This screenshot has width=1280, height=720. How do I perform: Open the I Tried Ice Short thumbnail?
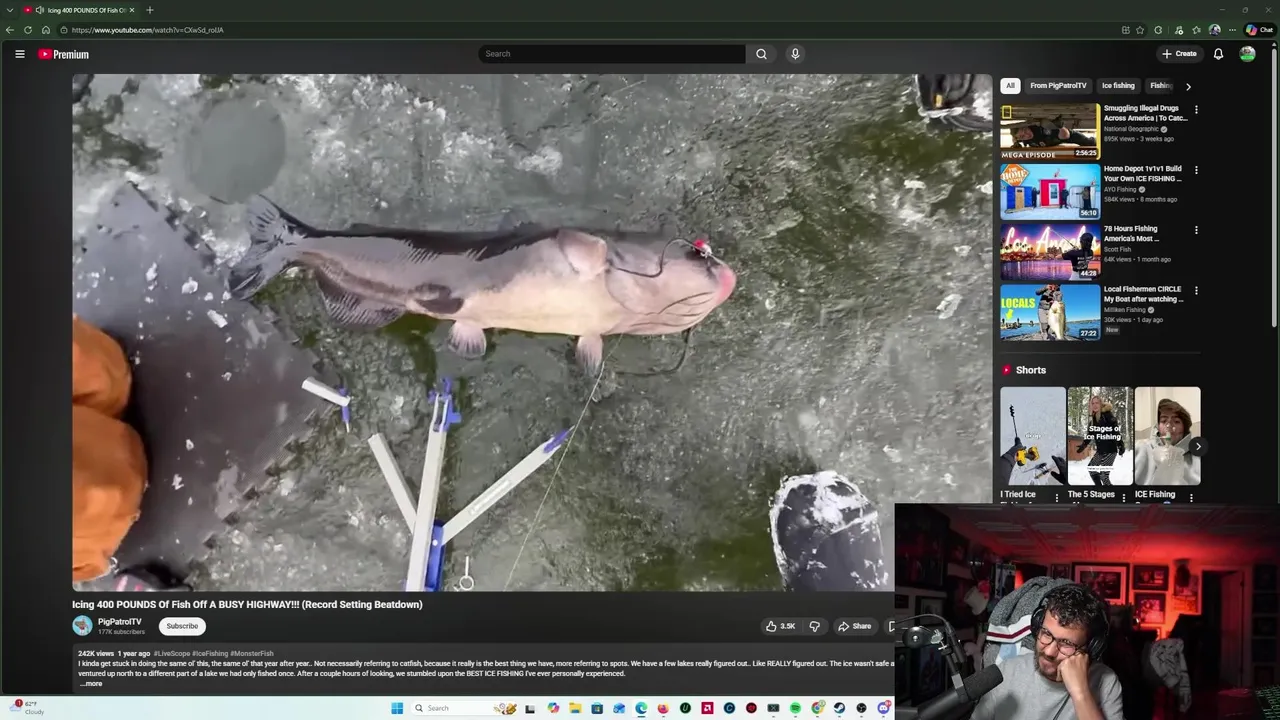(1033, 436)
